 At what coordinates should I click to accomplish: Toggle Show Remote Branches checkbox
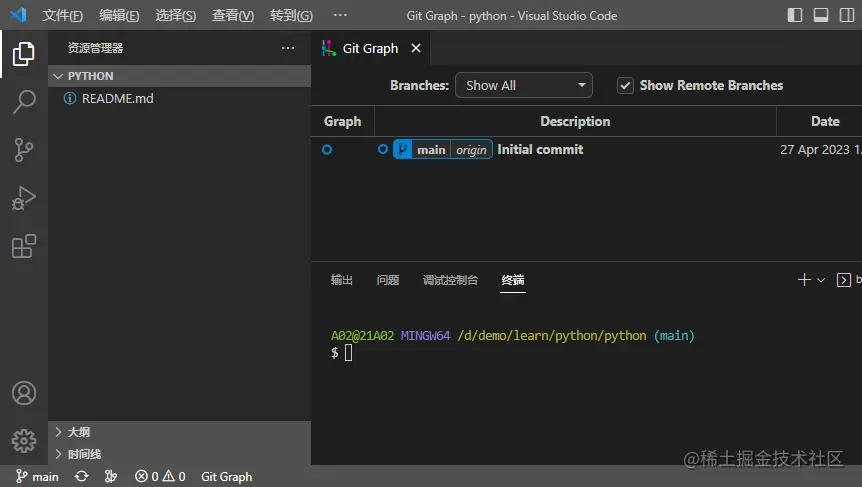(625, 86)
